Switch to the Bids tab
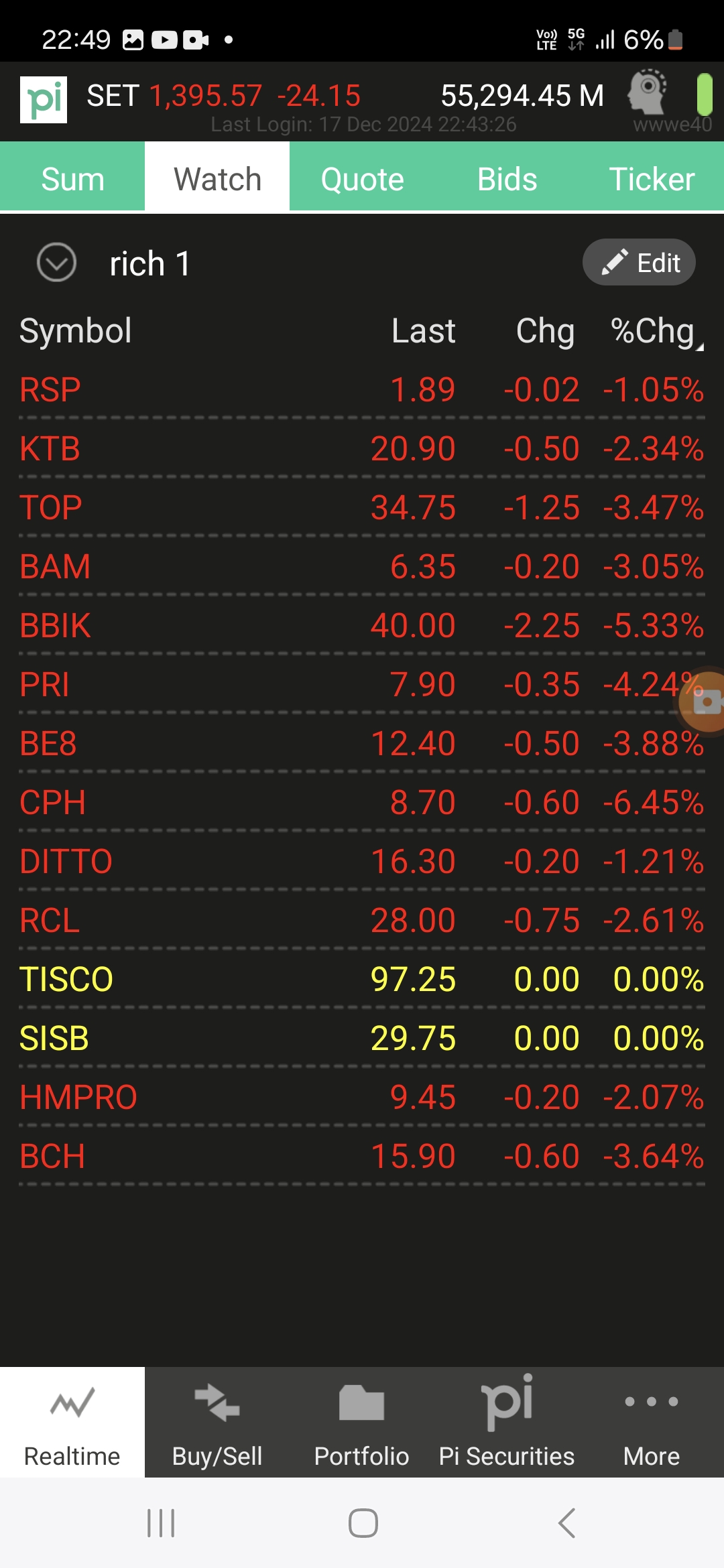This screenshot has height=1568, width=724. point(507,178)
